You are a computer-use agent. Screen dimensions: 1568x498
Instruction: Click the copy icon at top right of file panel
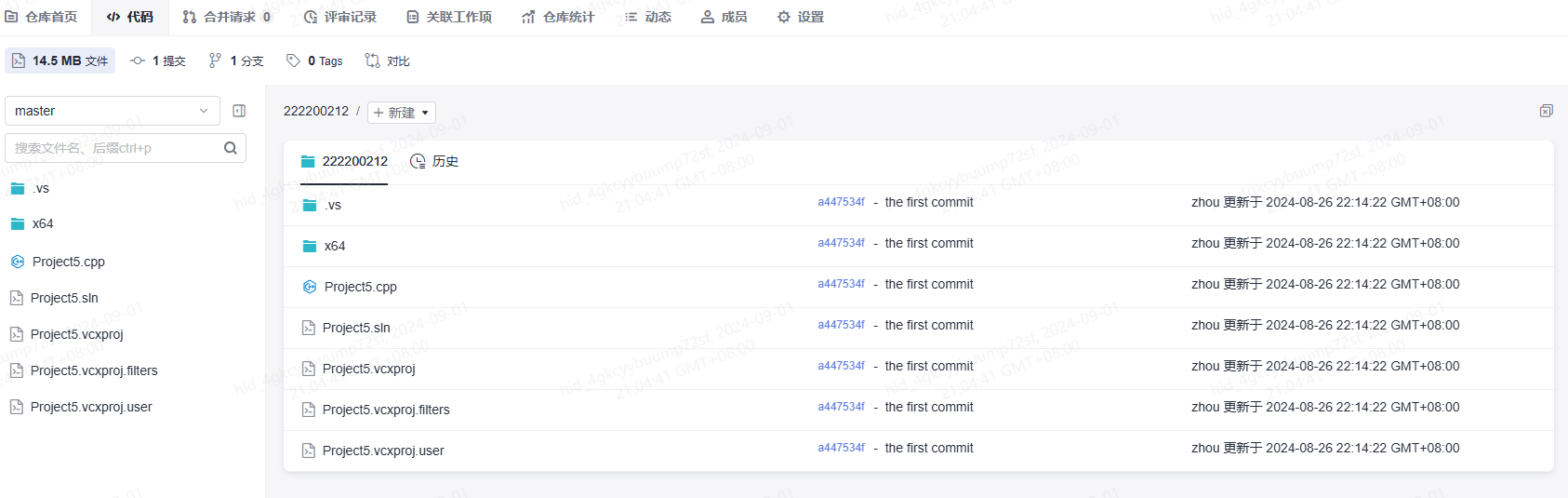pos(1546,111)
